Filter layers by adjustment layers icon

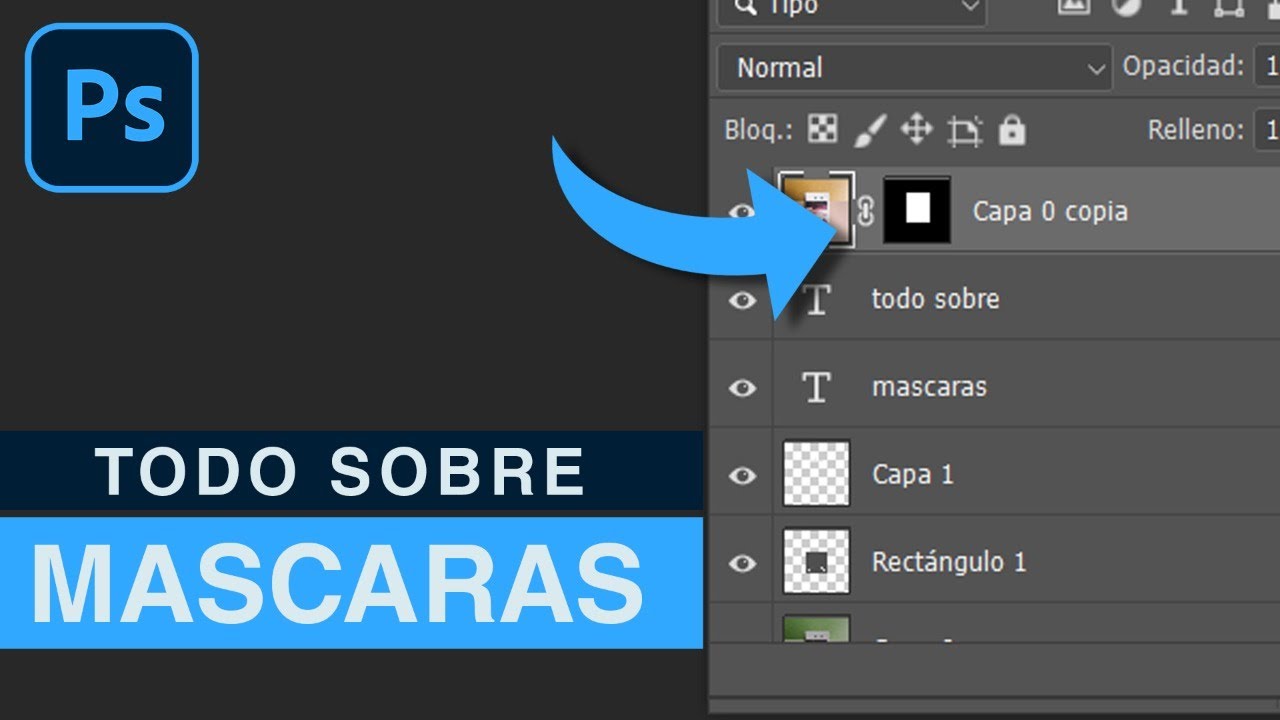[x=1127, y=7]
